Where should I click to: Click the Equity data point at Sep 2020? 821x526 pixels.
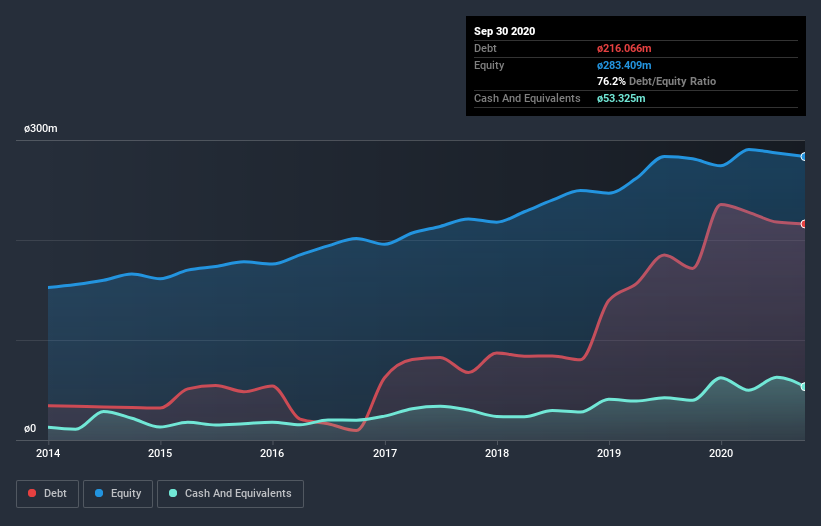(x=804, y=156)
